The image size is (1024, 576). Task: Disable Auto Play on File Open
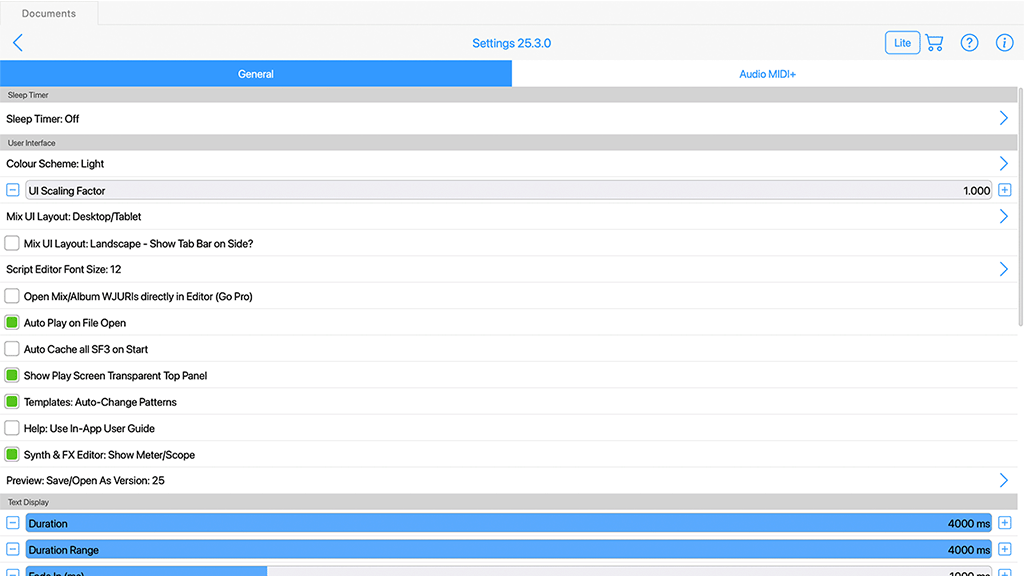(x=12, y=323)
